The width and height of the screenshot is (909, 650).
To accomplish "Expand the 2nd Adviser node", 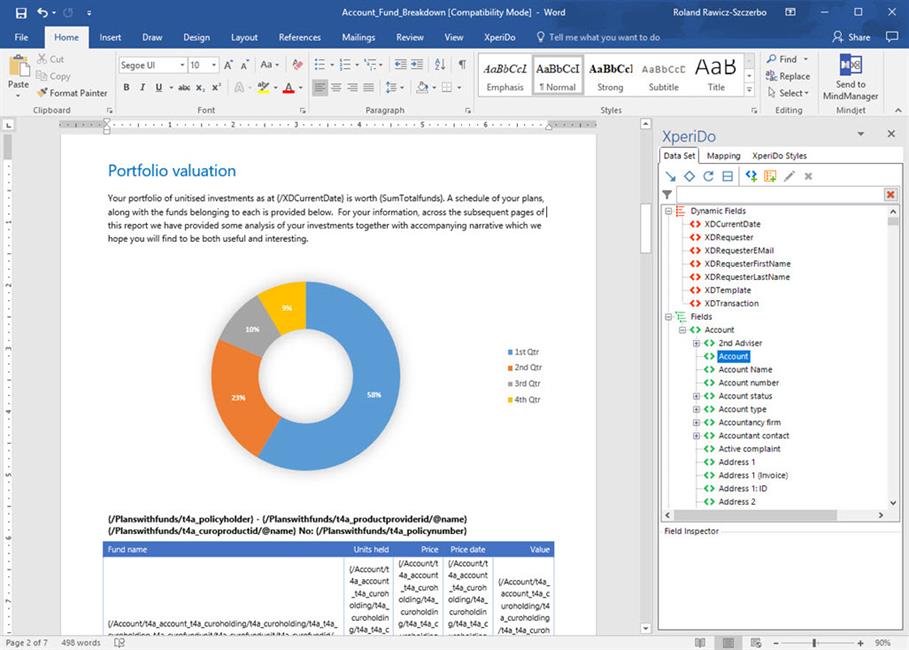I will [696, 343].
